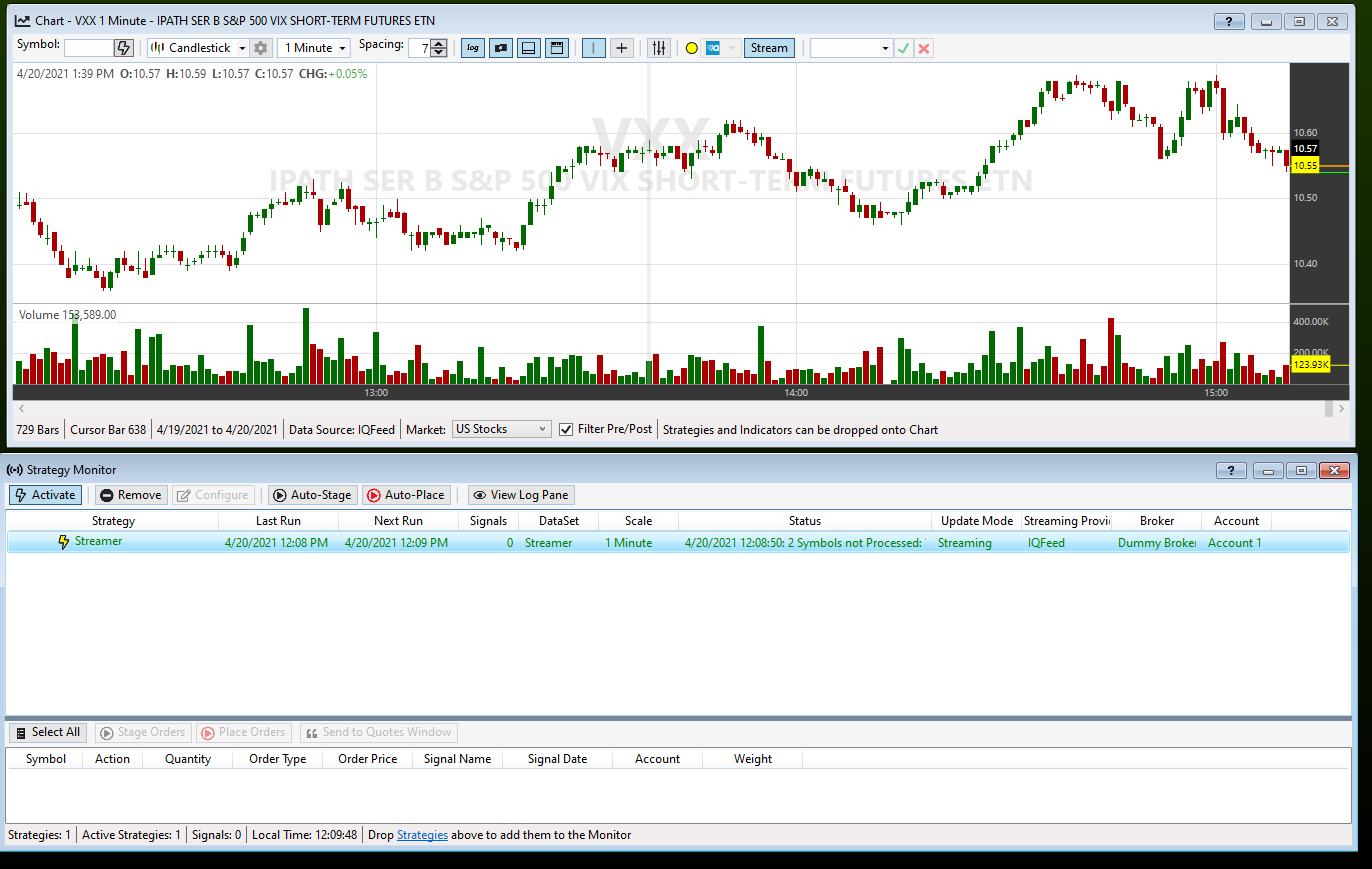Click the Broker column header
This screenshot has height=869, width=1372.
point(1157,521)
